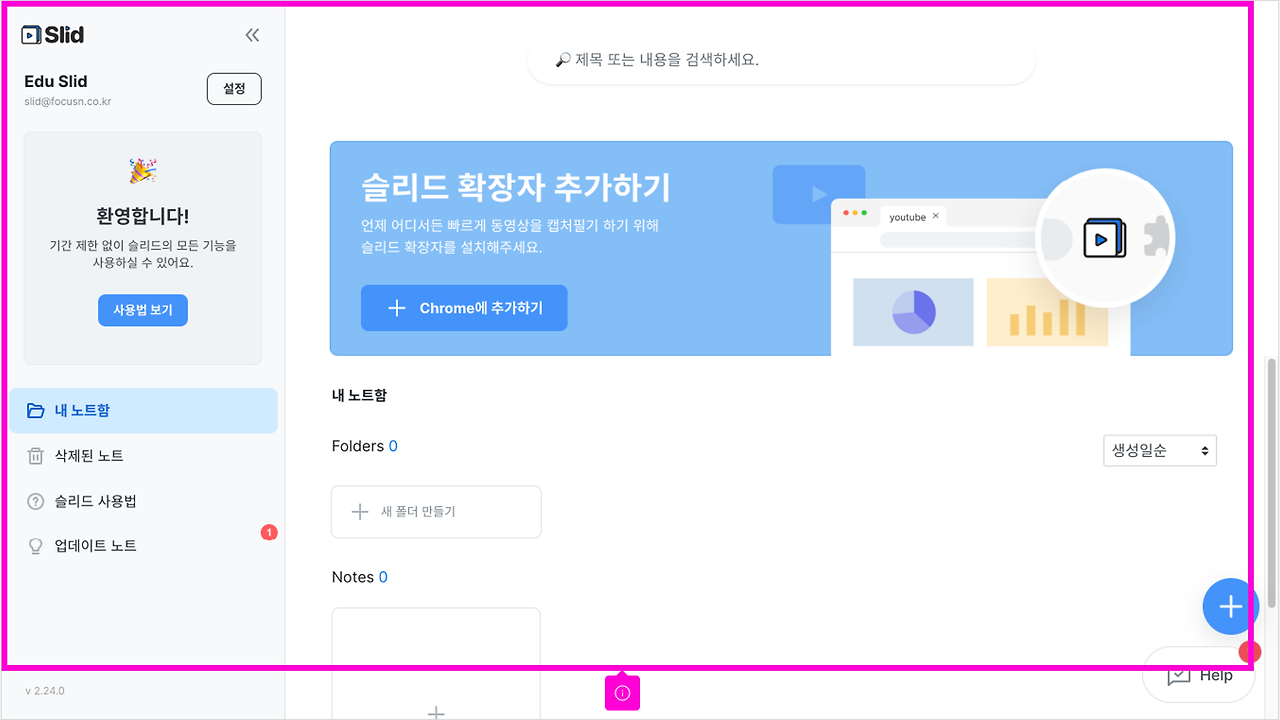Image resolution: width=1280 pixels, height=720 pixels.
Task: Select the question-mark icon for 슬리드 사용법
Action: point(35,501)
